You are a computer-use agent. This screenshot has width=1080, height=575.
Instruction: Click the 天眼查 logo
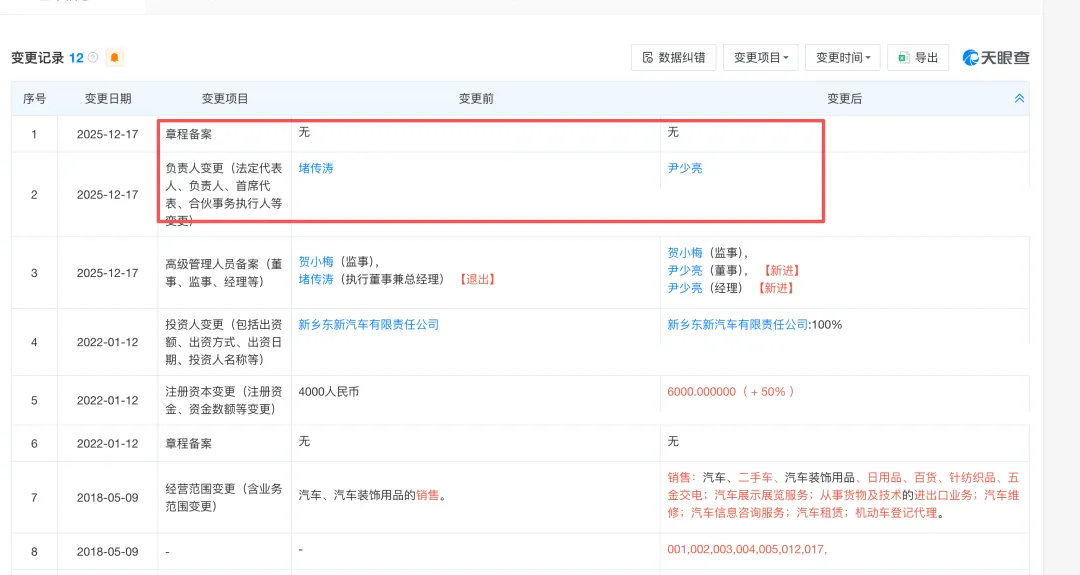(x=995, y=58)
